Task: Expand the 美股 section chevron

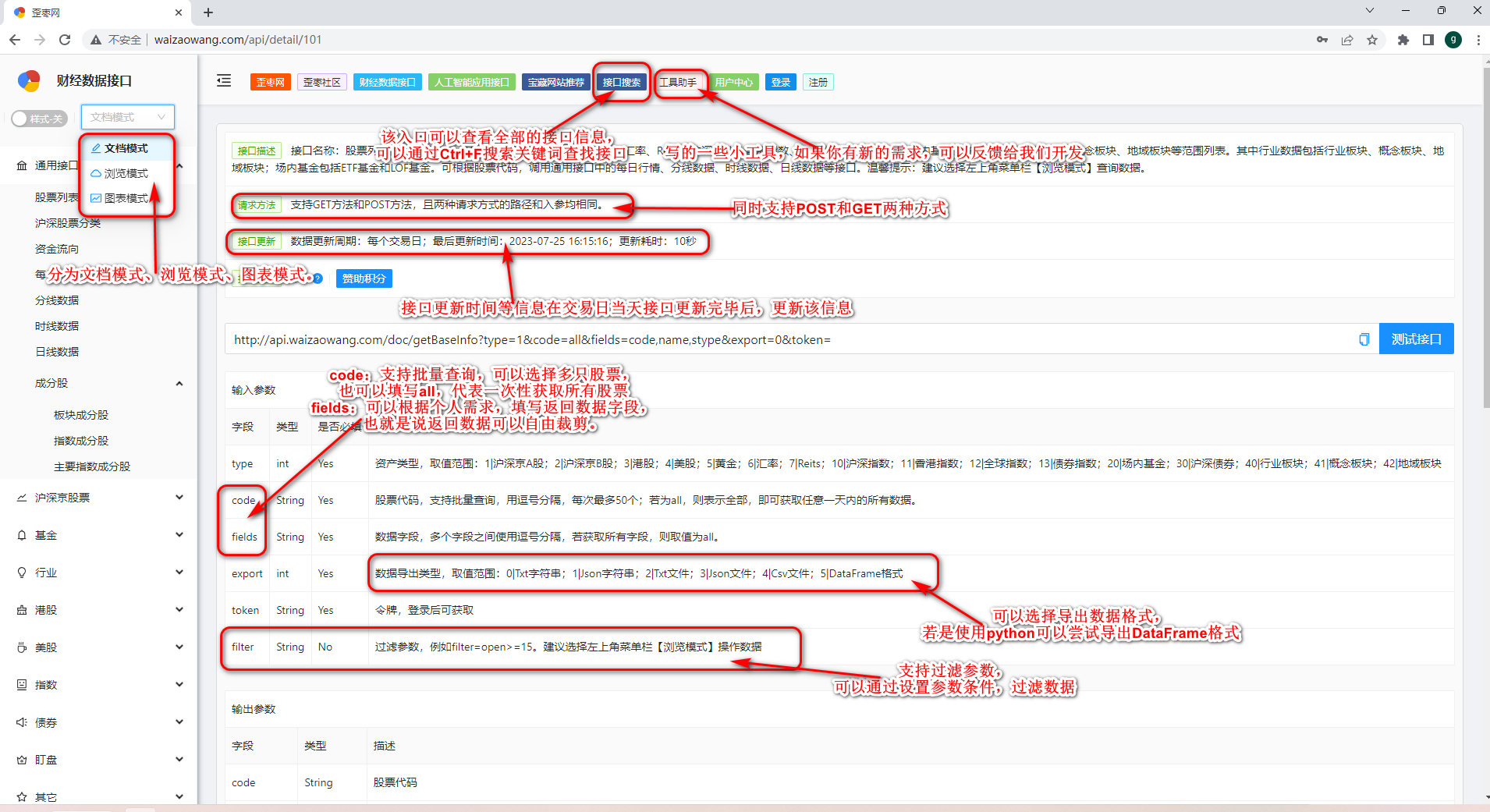Action: 180,647
